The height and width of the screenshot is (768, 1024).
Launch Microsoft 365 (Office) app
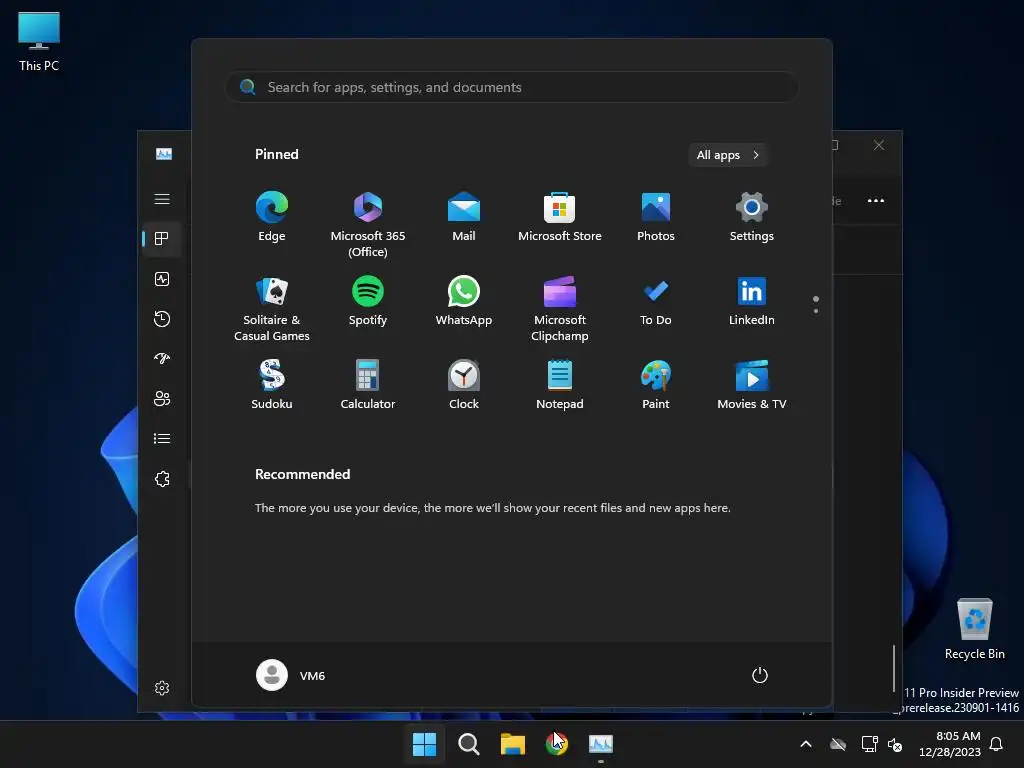pos(368,224)
